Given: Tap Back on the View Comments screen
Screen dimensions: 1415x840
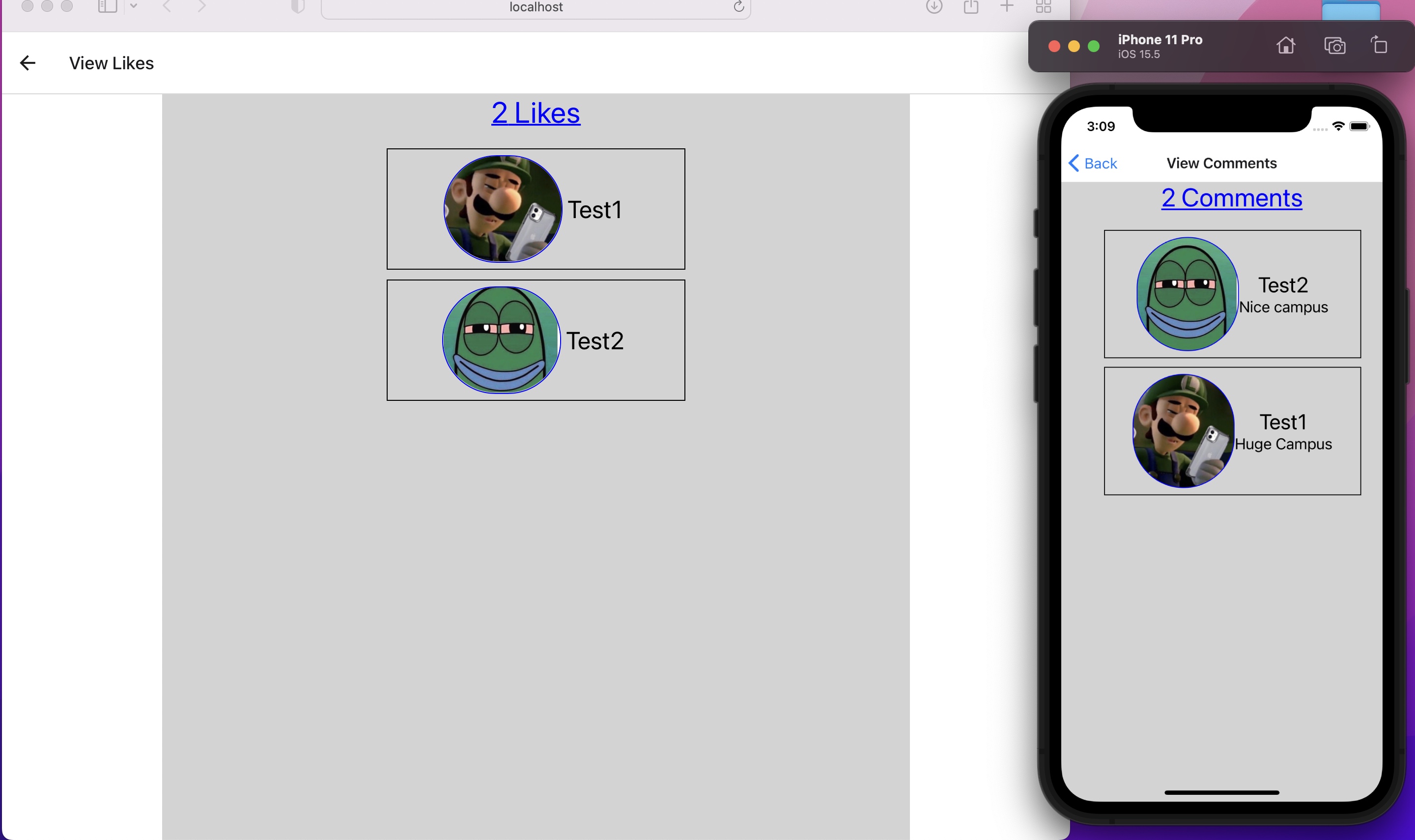Looking at the screenshot, I should [x=1094, y=163].
